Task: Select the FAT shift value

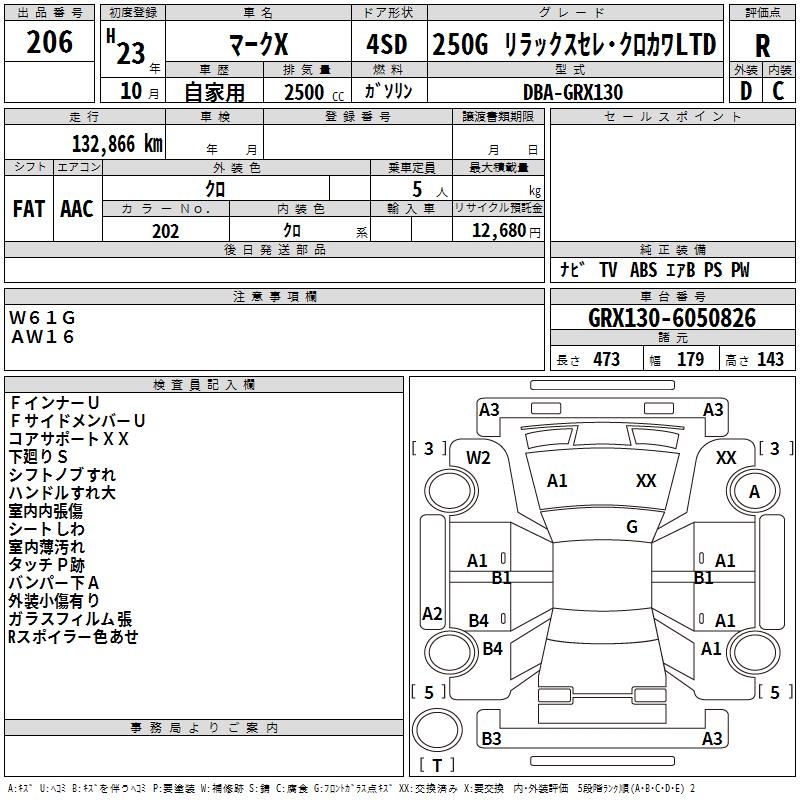Action: 29,209
